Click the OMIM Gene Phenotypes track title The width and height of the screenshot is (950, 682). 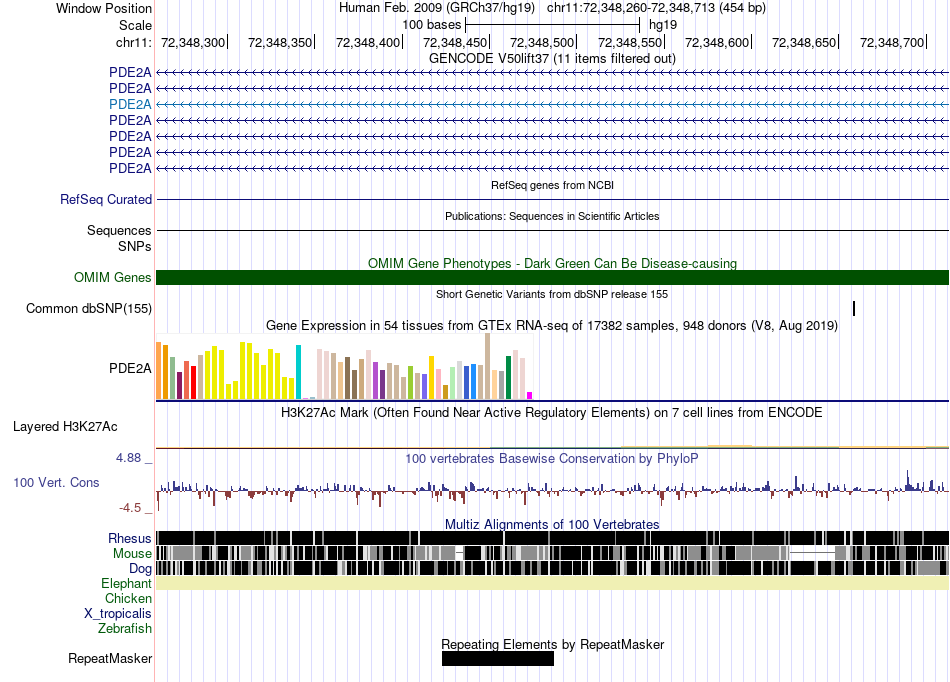click(552, 263)
